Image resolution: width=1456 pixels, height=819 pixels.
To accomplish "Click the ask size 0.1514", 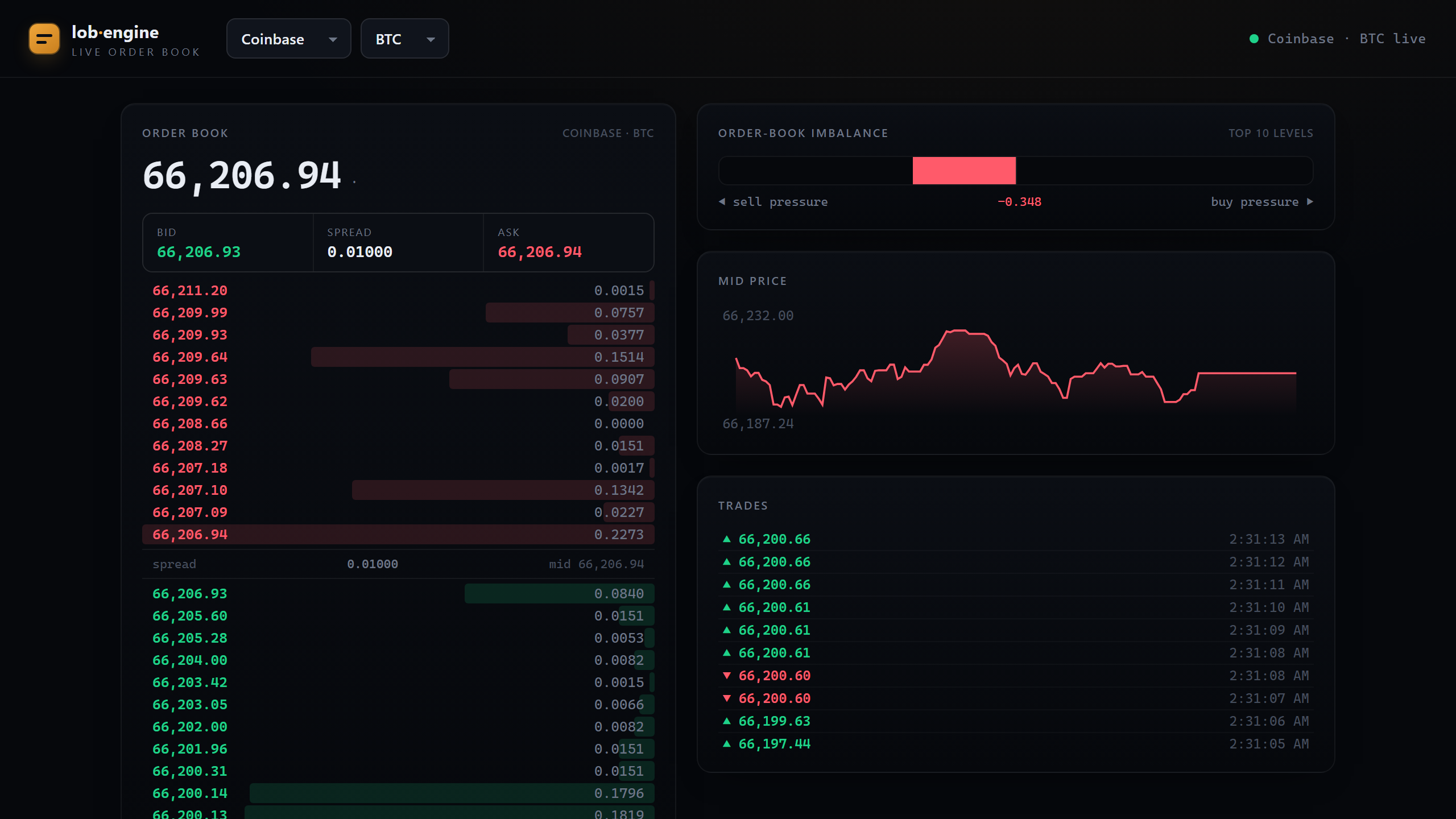I will 619,357.
